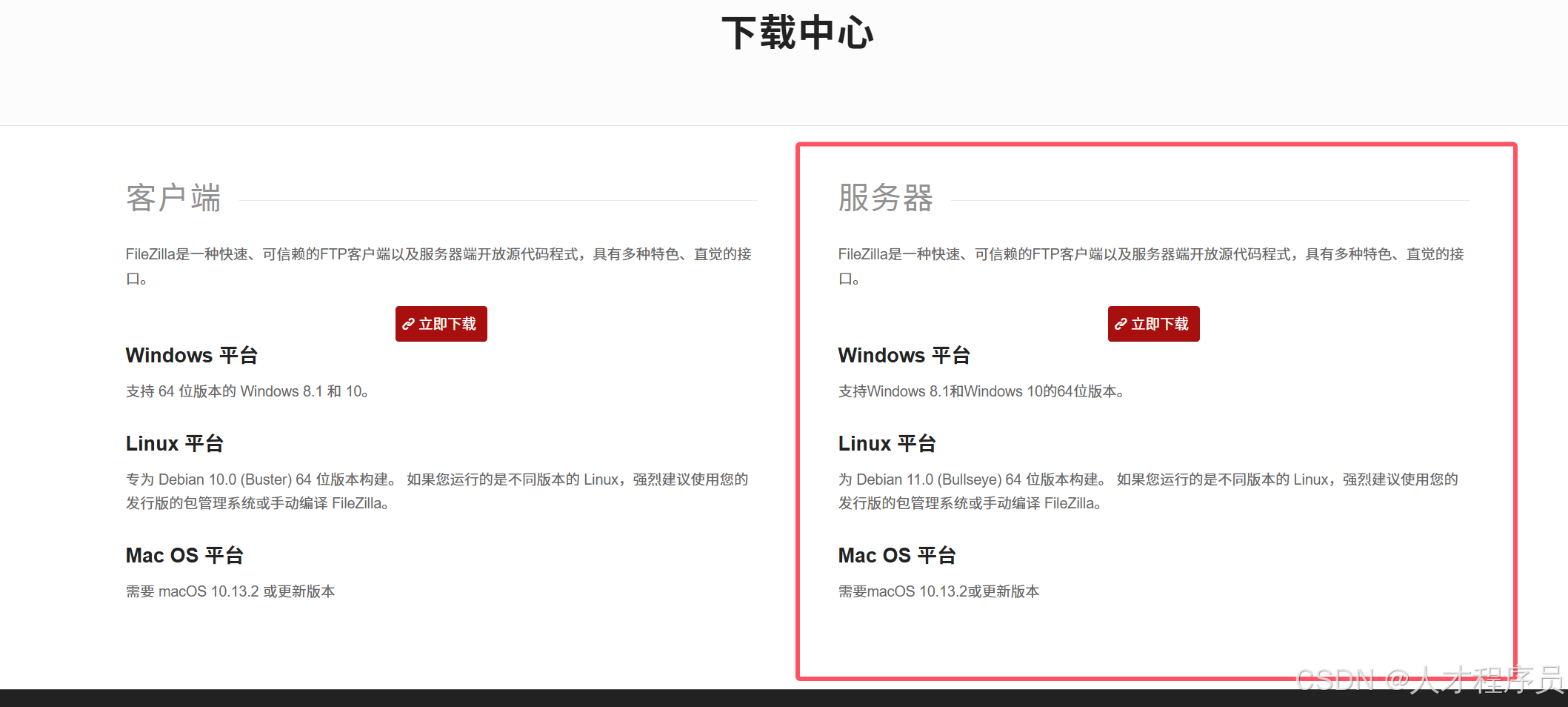Click the Mac OS 平台 heading under 服务器
Viewport: 1568px width, 707px height.
[x=897, y=556]
